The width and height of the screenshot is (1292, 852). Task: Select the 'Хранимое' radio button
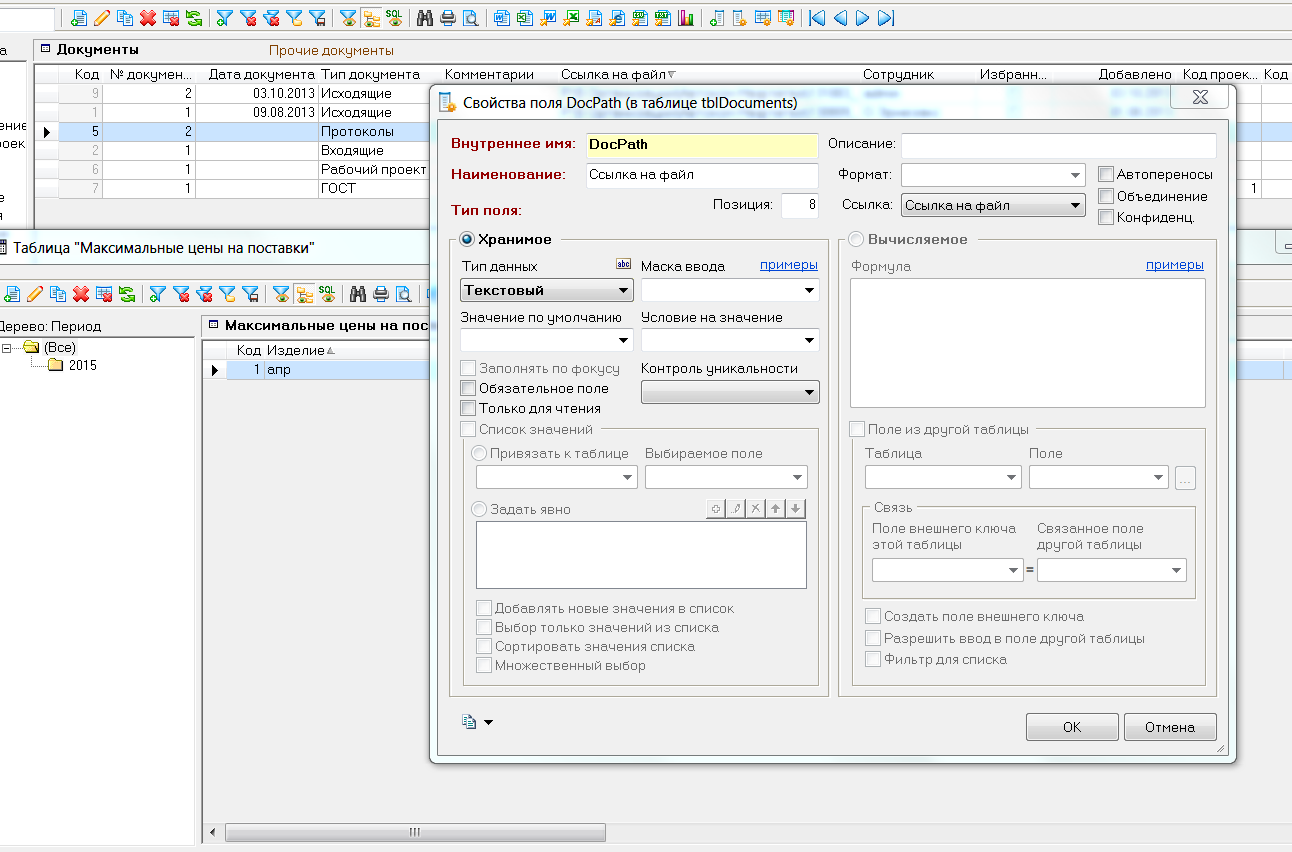click(x=467, y=239)
